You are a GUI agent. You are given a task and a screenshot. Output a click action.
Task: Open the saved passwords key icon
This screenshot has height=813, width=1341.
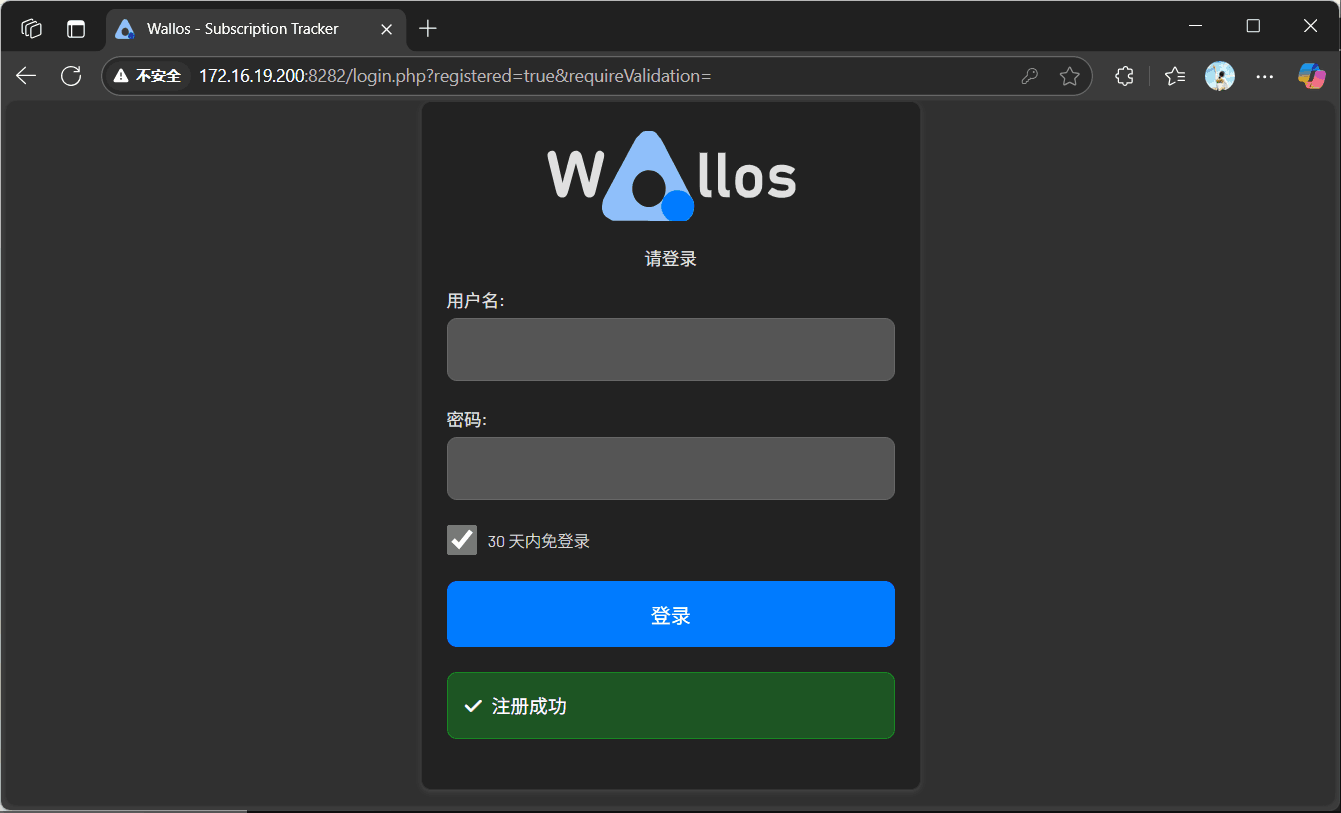[x=1029, y=76]
